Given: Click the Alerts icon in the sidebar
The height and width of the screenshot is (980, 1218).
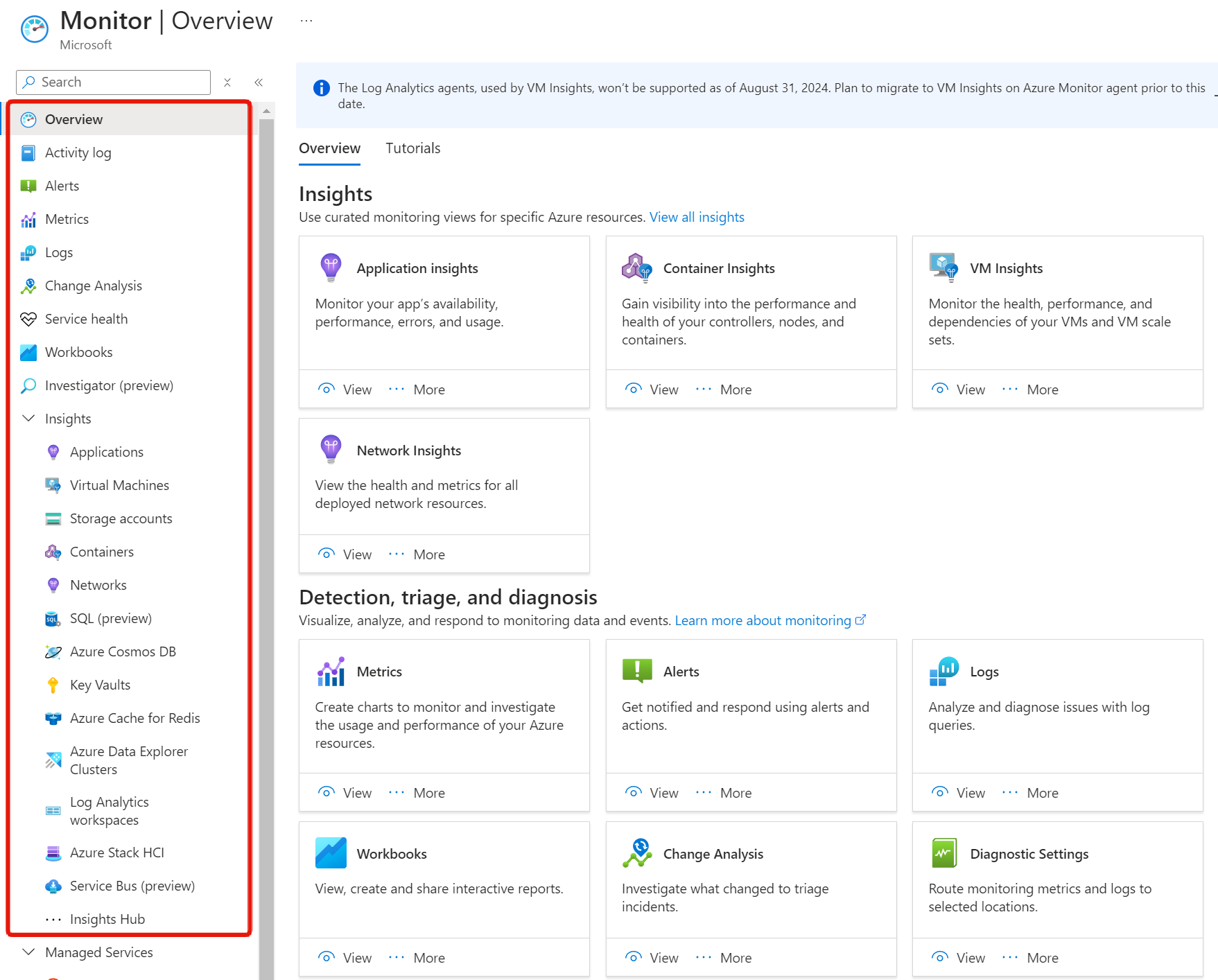Looking at the screenshot, I should (28, 186).
